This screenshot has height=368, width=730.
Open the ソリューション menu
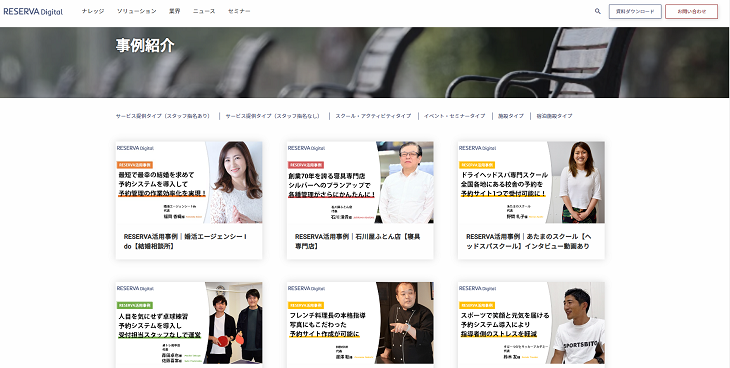136,11
